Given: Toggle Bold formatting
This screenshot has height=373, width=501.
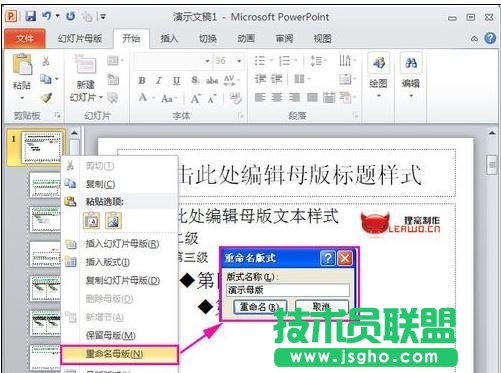Looking at the screenshot, I should pos(142,80).
